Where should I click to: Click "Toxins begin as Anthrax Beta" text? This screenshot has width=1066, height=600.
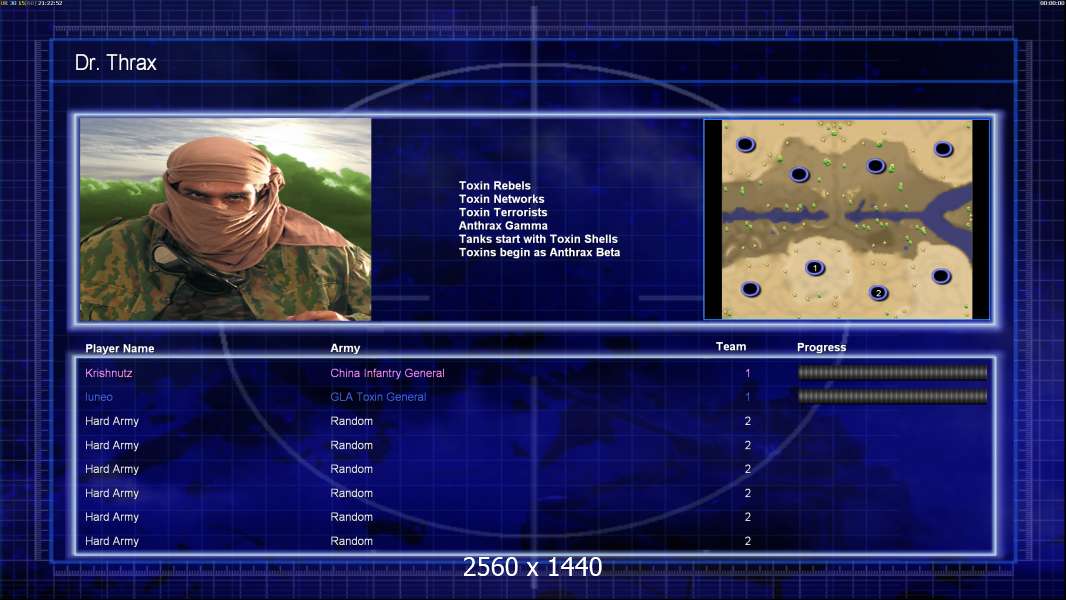click(539, 252)
